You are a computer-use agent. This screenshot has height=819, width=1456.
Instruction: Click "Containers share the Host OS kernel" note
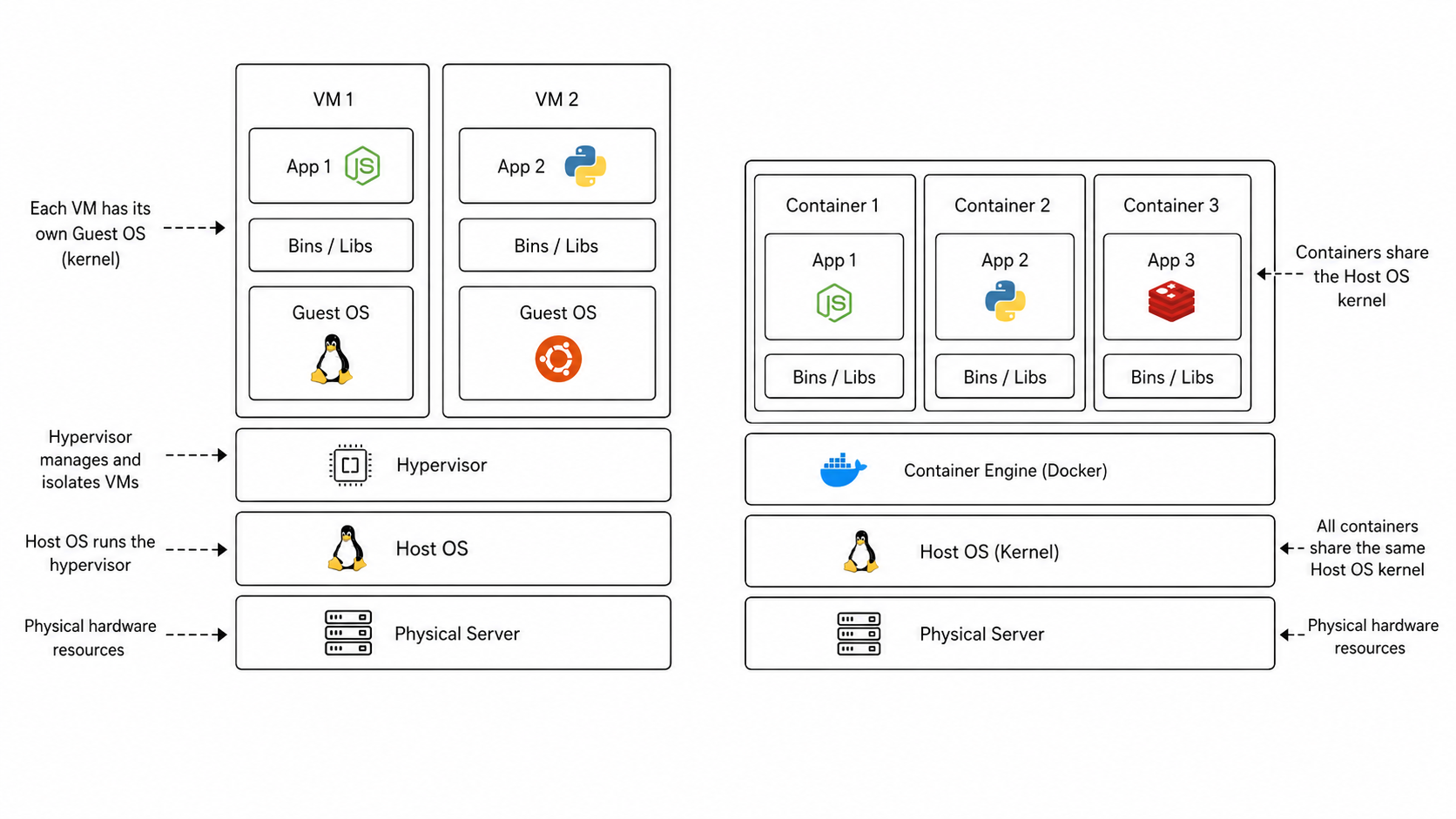(x=1362, y=276)
